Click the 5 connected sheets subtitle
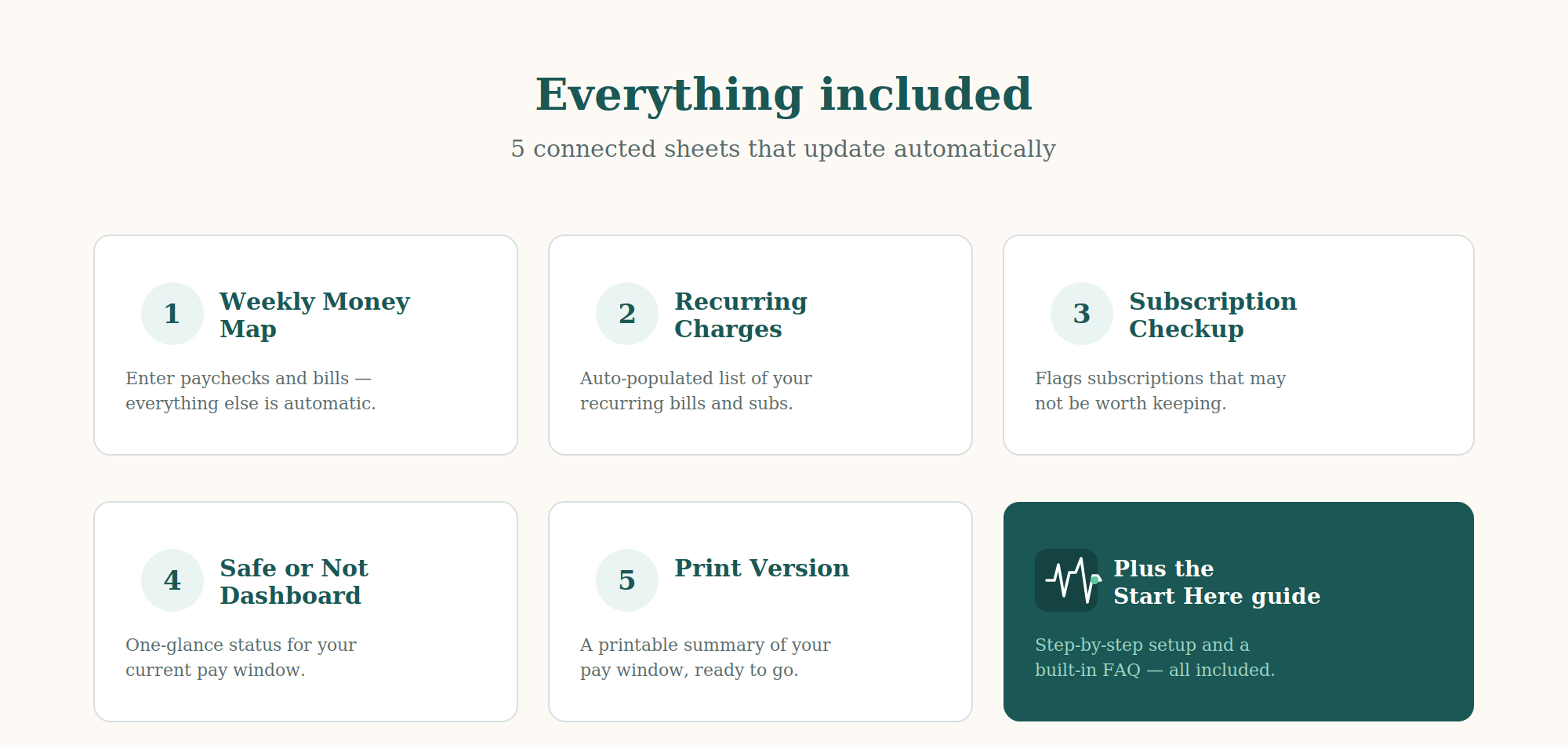The width and height of the screenshot is (1568, 745). pyautogui.click(x=784, y=149)
